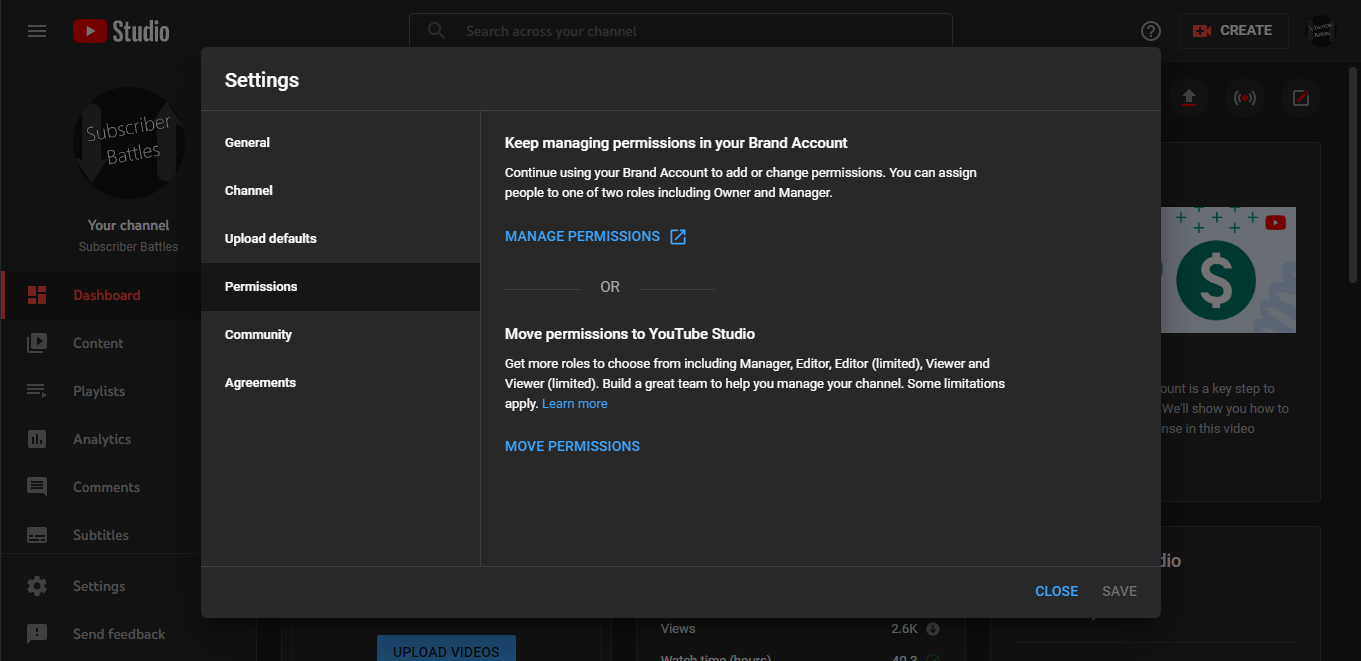Switch to the Upload defaults tab

pyautogui.click(x=341, y=239)
